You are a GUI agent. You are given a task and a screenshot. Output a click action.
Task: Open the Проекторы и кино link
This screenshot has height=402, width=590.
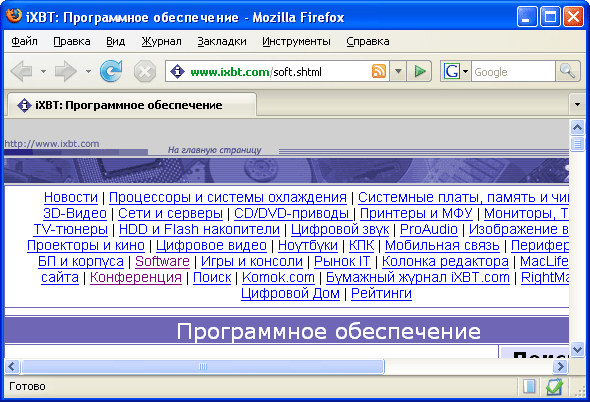click(86, 245)
